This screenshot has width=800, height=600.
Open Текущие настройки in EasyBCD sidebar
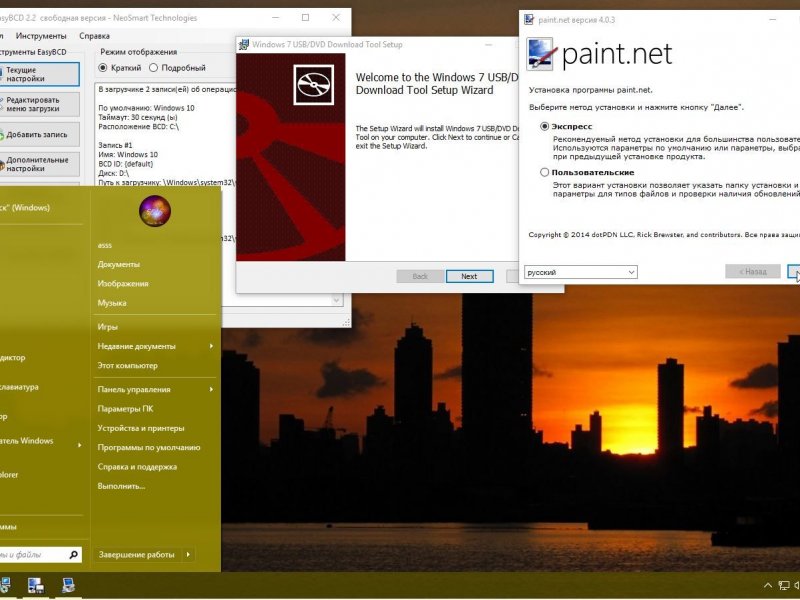coord(39,74)
